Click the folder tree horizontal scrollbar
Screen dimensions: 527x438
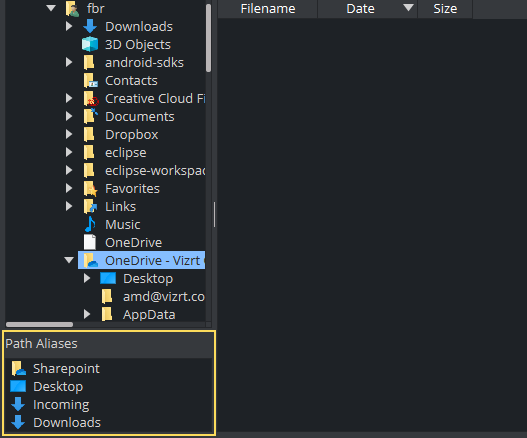coord(40,324)
